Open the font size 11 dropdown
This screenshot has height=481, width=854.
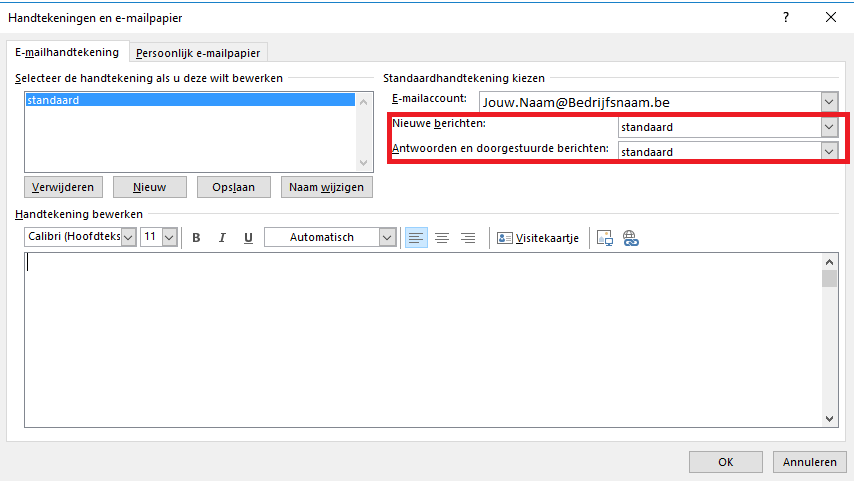click(x=169, y=238)
